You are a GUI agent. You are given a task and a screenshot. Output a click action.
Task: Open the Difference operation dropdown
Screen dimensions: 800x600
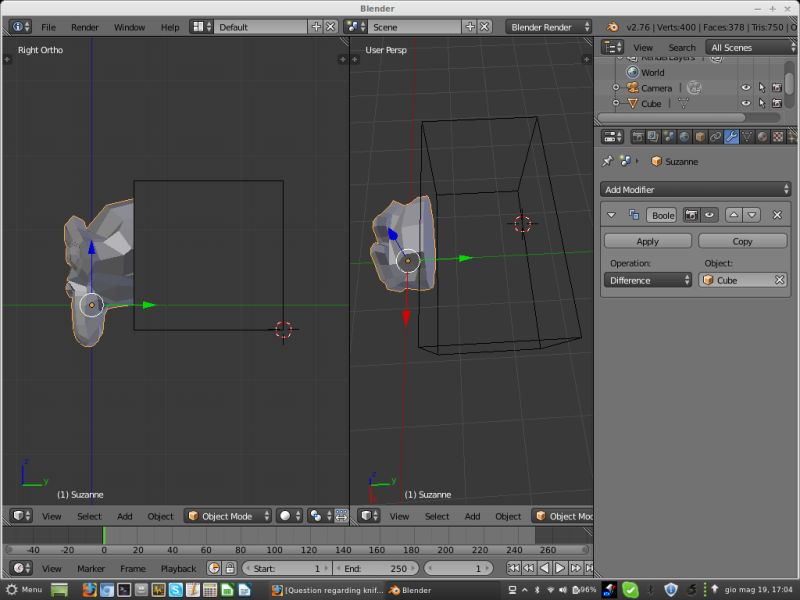pyautogui.click(x=647, y=280)
